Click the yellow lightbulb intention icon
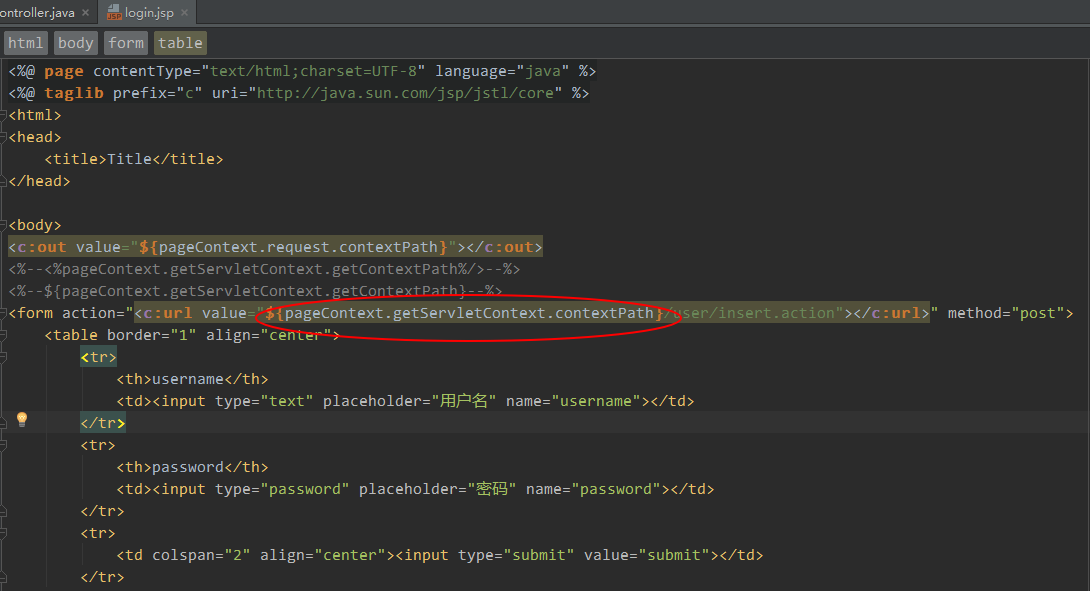Viewport: 1090px width, 591px height. coord(22,419)
